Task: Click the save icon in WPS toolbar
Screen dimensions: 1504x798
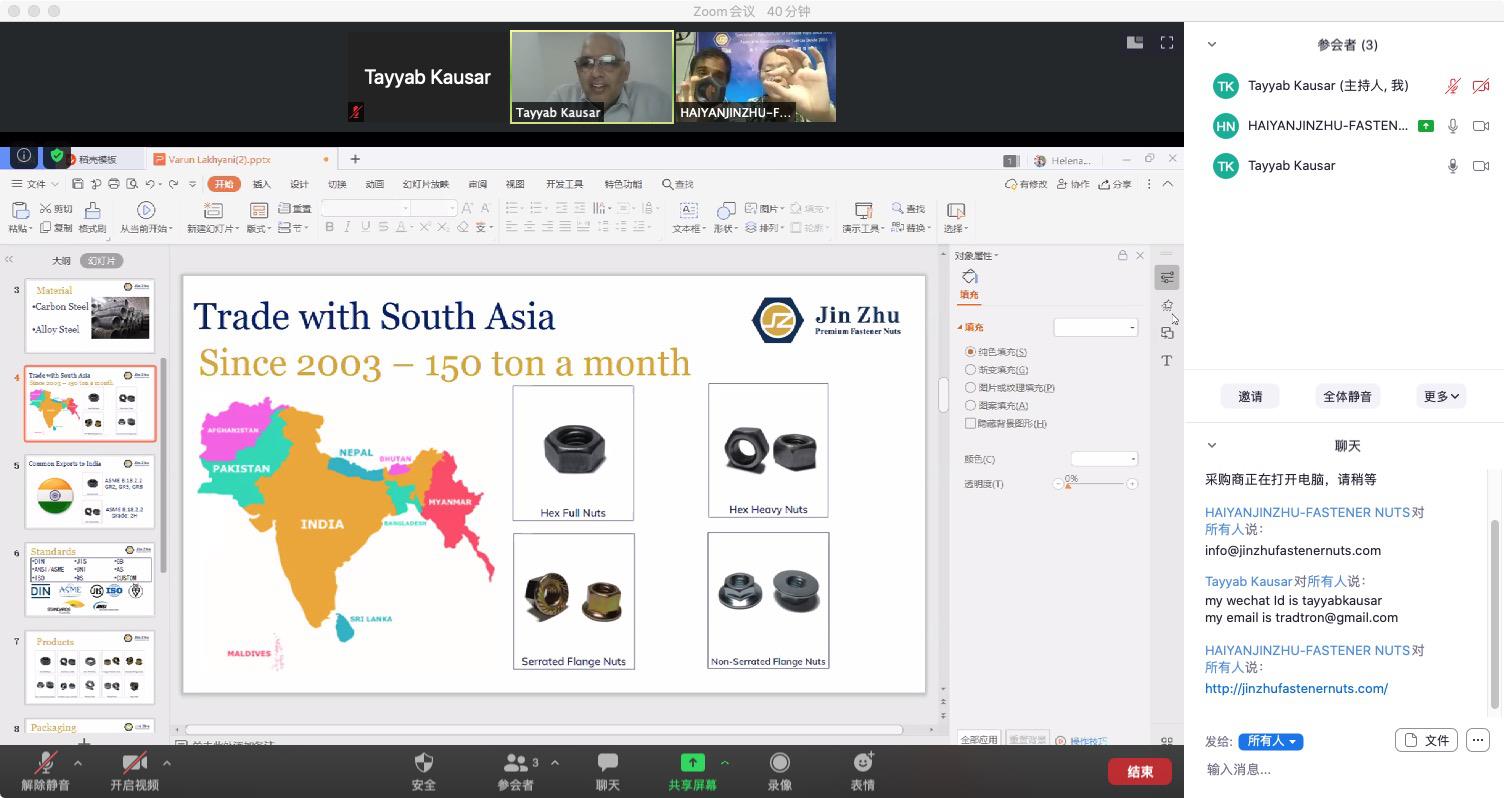Action: click(x=78, y=184)
